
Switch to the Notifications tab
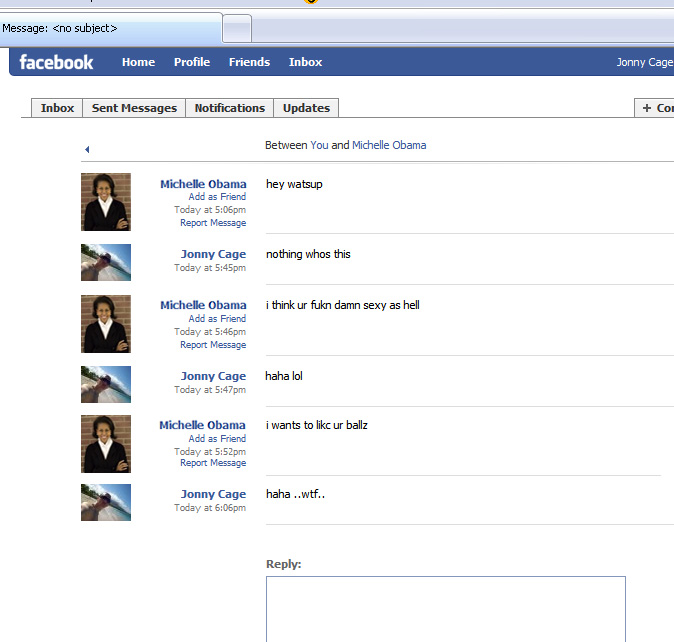point(229,108)
